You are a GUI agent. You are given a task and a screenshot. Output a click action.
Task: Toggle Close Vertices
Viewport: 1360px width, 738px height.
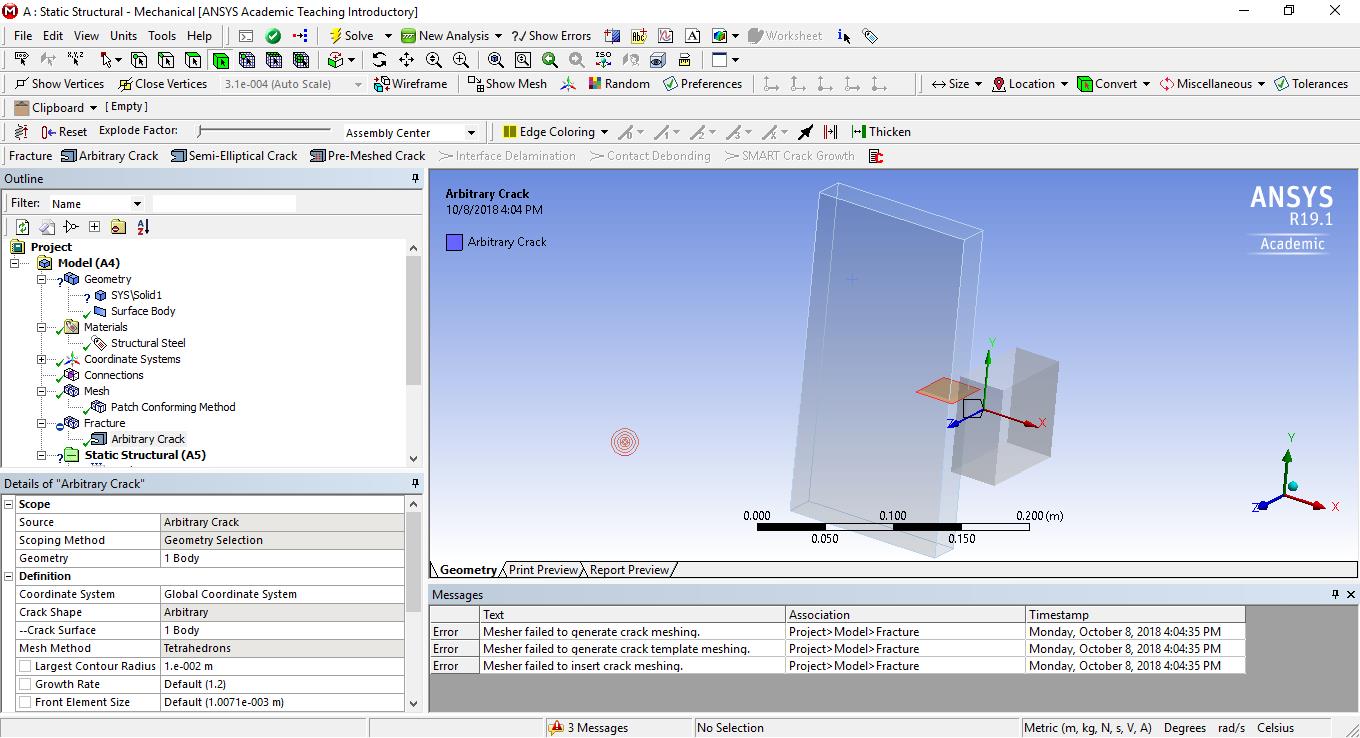tap(162, 84)
